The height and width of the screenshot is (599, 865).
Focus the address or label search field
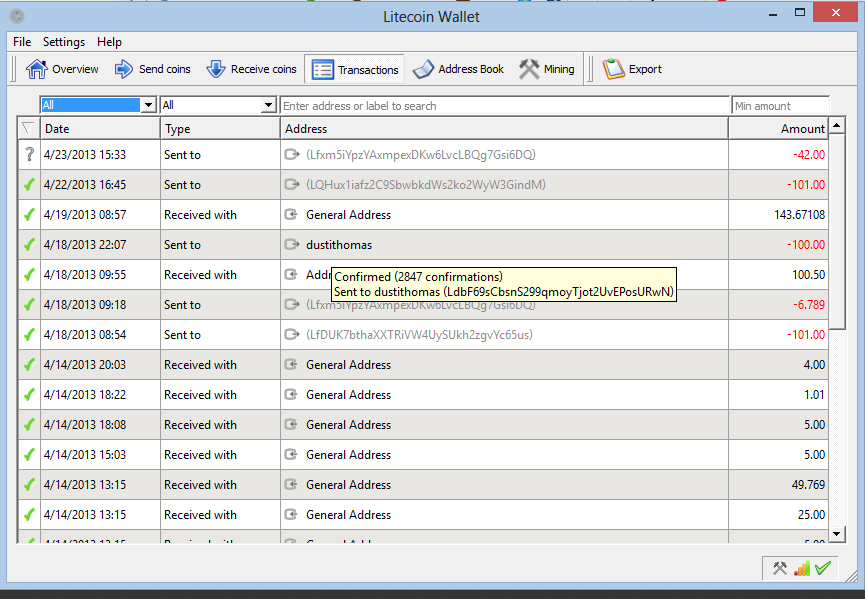point(505,105)
